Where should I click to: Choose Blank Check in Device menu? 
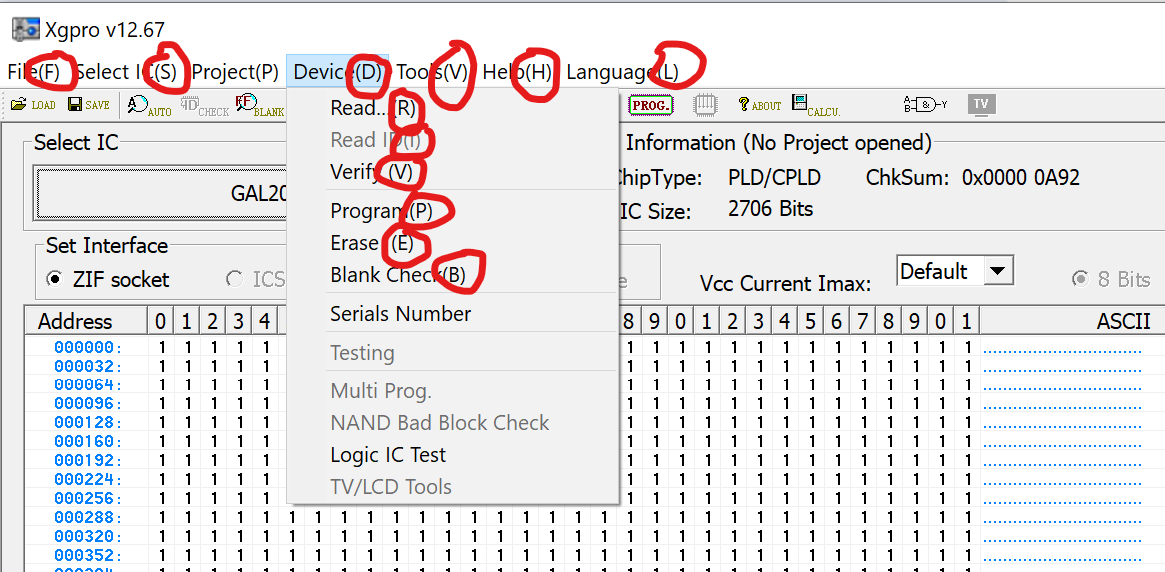[398, 275]
